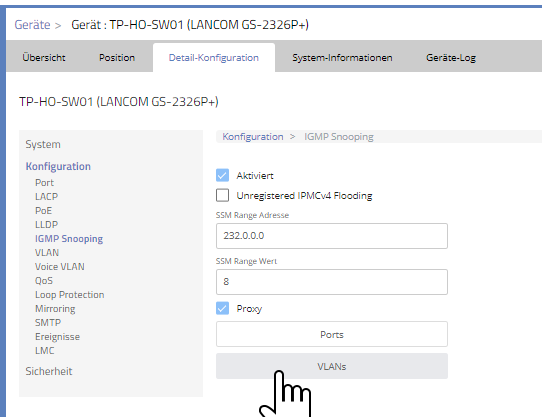Select PoE in the sidebar
The height and width of the screenshot is (417, 542).
[x=44, y=211]
